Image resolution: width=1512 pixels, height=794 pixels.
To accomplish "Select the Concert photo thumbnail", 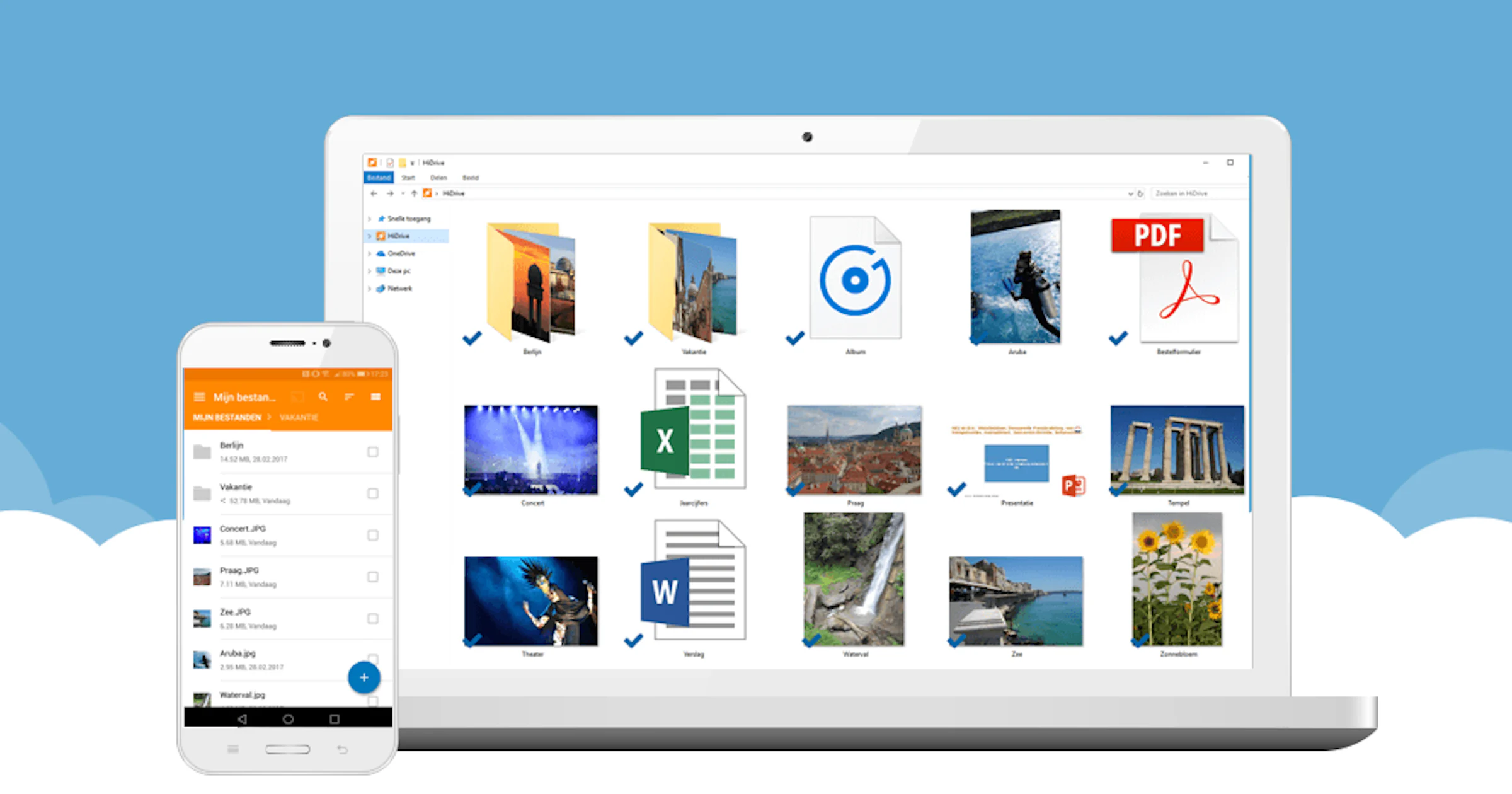I will tap(531, 449).
